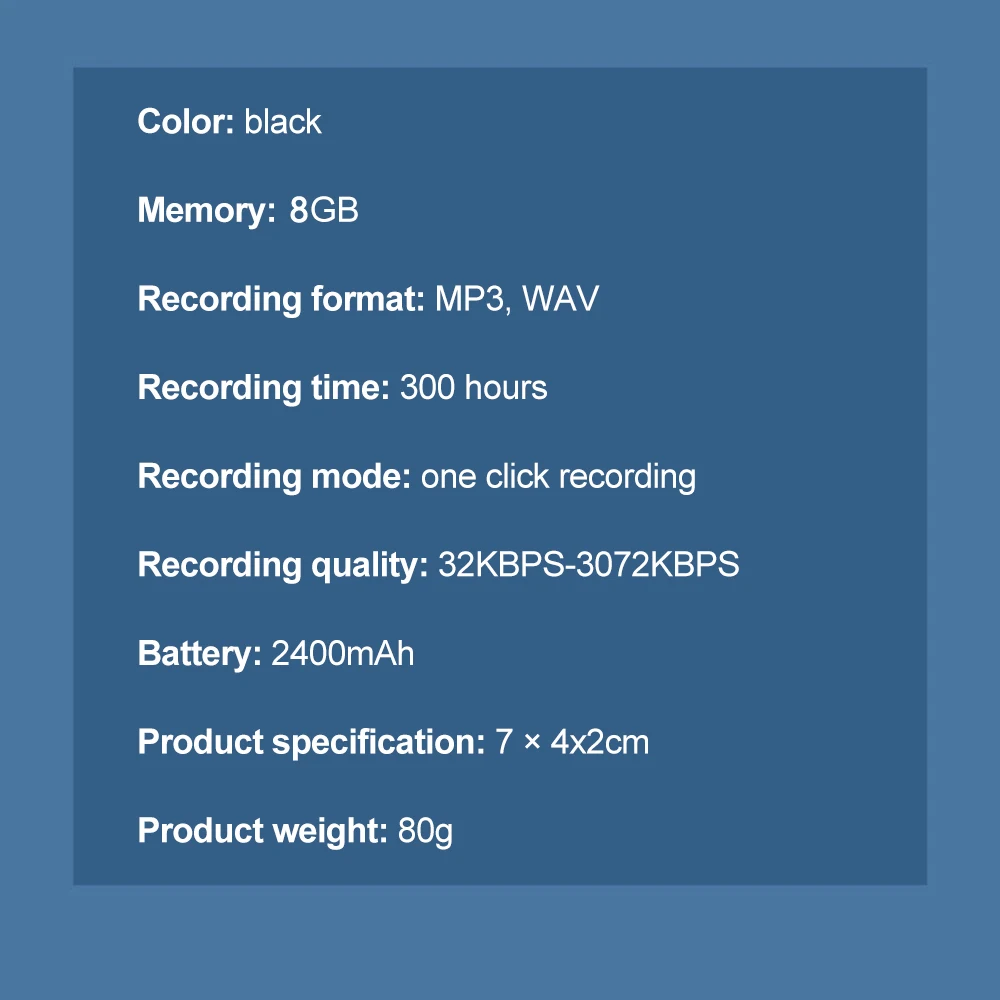Screen dimensions: 1000x1000
Task: Click the "Battery:" label
Action: pyautogui.click(x=199, y=654)
